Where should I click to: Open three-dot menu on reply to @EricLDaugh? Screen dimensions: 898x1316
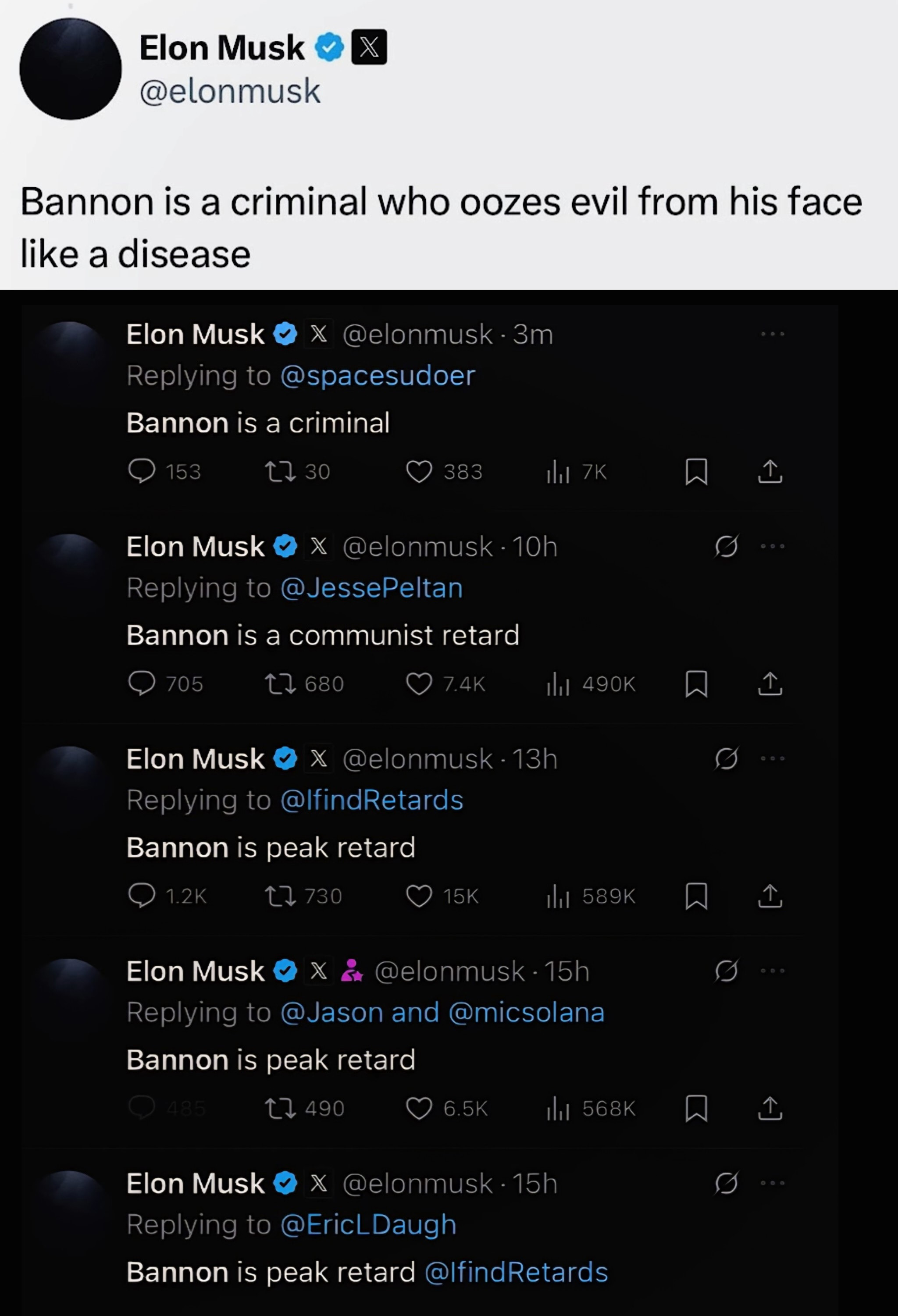(x=772, y=1183)
